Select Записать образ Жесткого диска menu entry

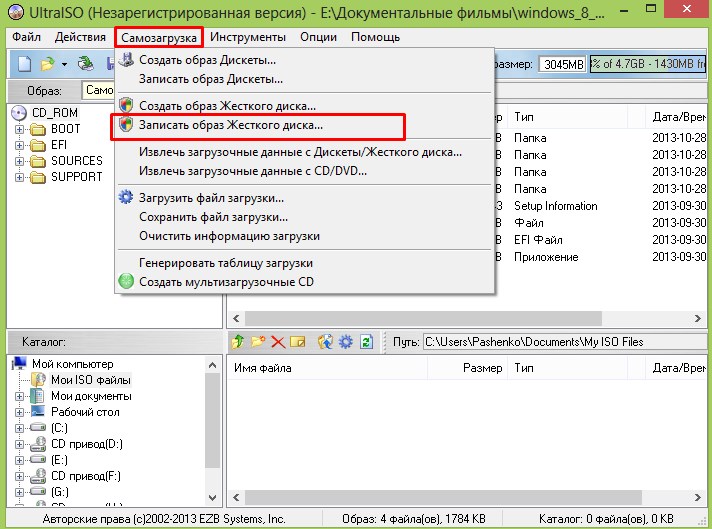[x=230, y=126]
